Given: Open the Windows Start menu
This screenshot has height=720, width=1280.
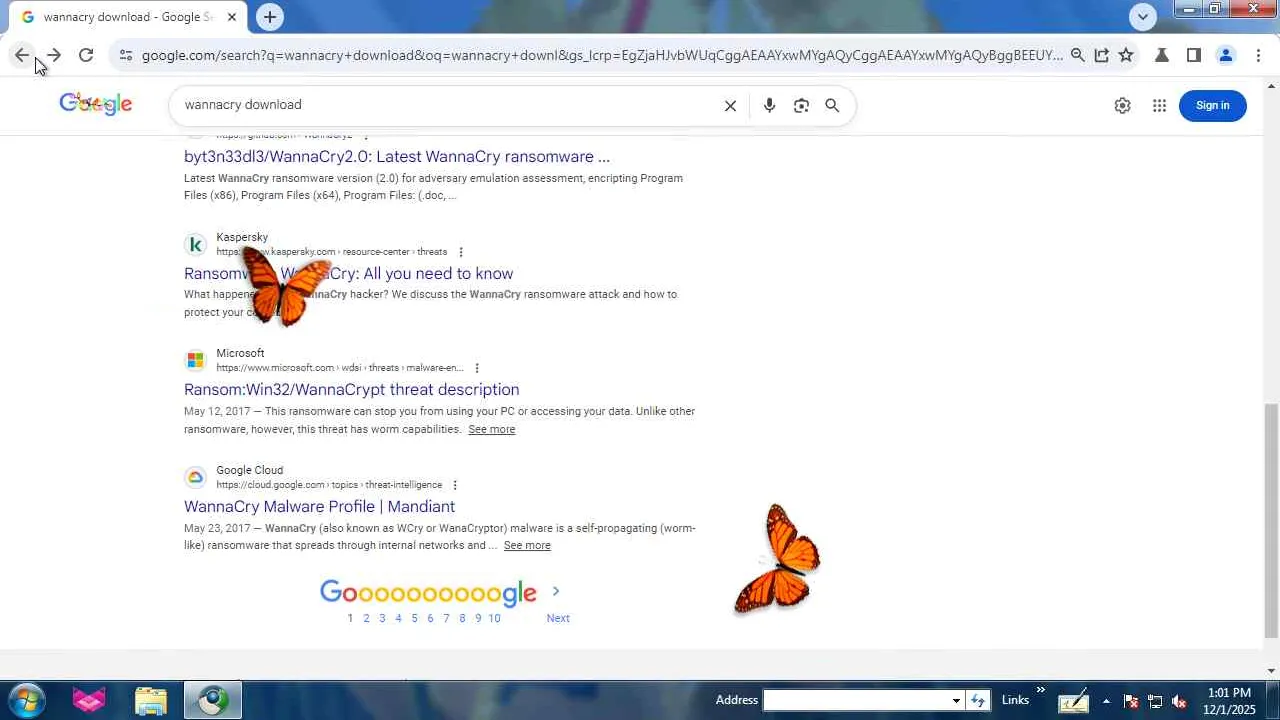Looking at the screenshot, I should pos(26,700).
